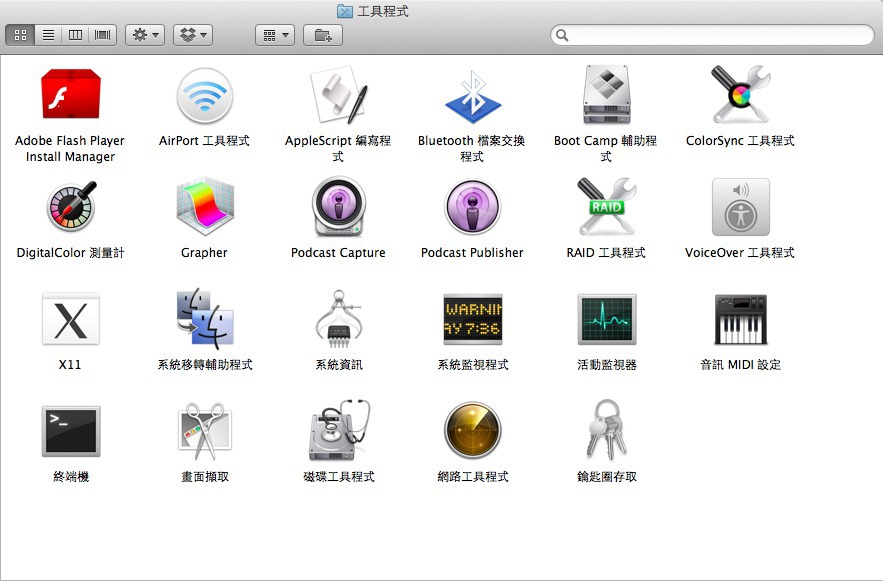
Task: Select the Bluetooth 檔案交換程式 icon
Action: coord(473,96)
